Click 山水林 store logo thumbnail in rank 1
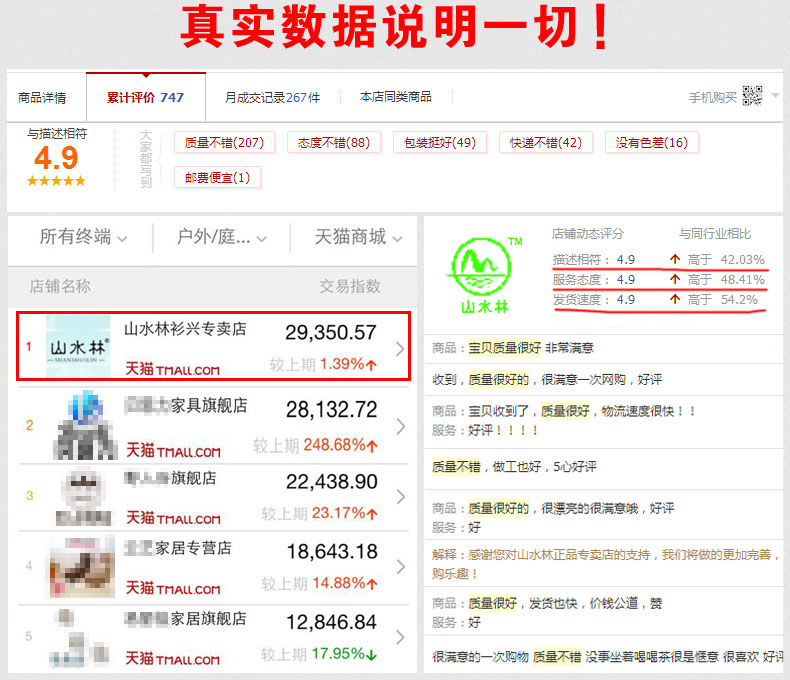 point(78,347)
